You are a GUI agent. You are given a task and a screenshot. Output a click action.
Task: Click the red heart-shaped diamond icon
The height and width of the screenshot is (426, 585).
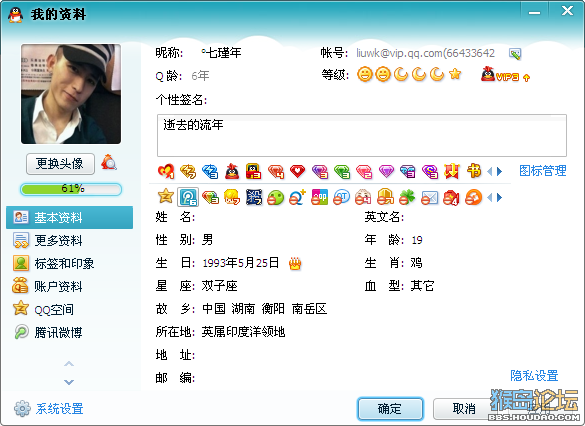[x=297, y=171]
